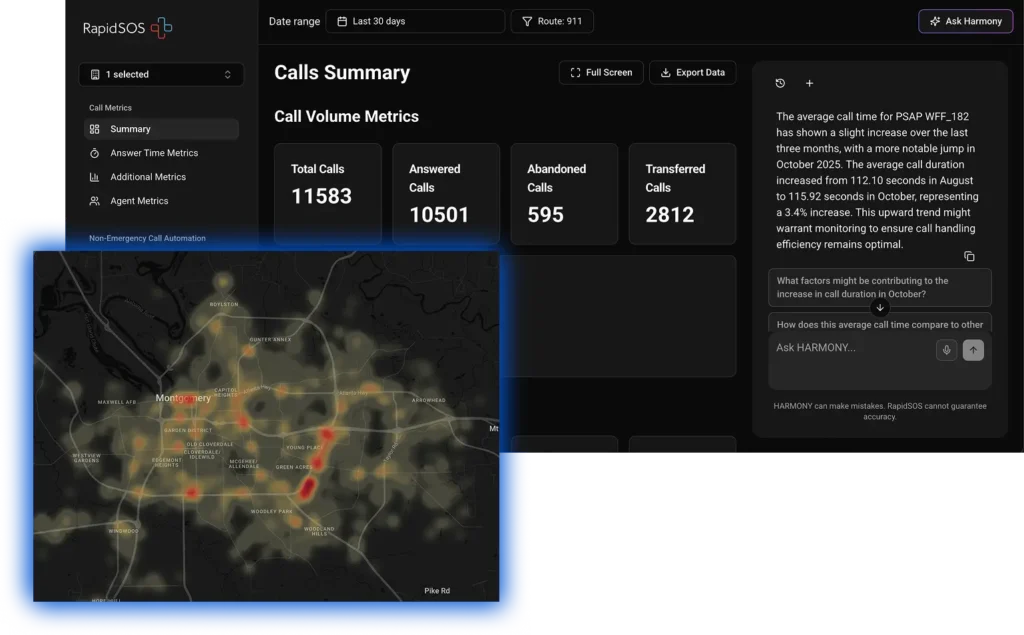This screenshot has width=1024, height=635.
Task: Expand the suggested question with the down chevron
Action: [x=879, y=307]
